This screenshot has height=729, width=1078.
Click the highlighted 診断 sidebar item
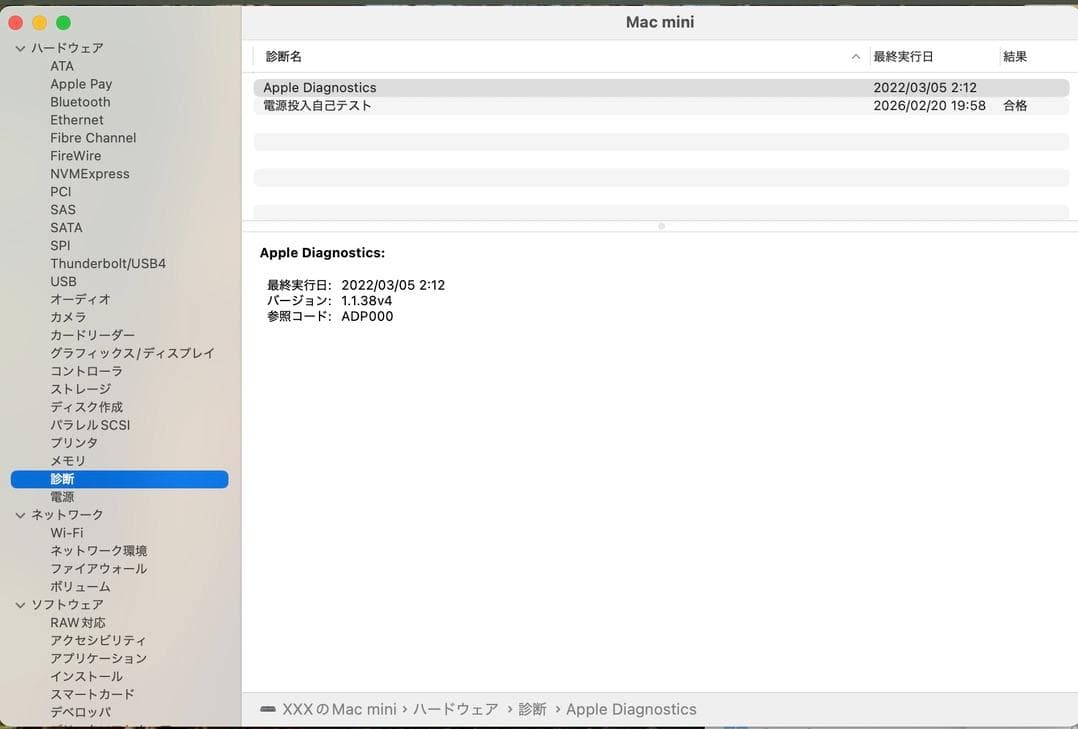click(120, 479)
